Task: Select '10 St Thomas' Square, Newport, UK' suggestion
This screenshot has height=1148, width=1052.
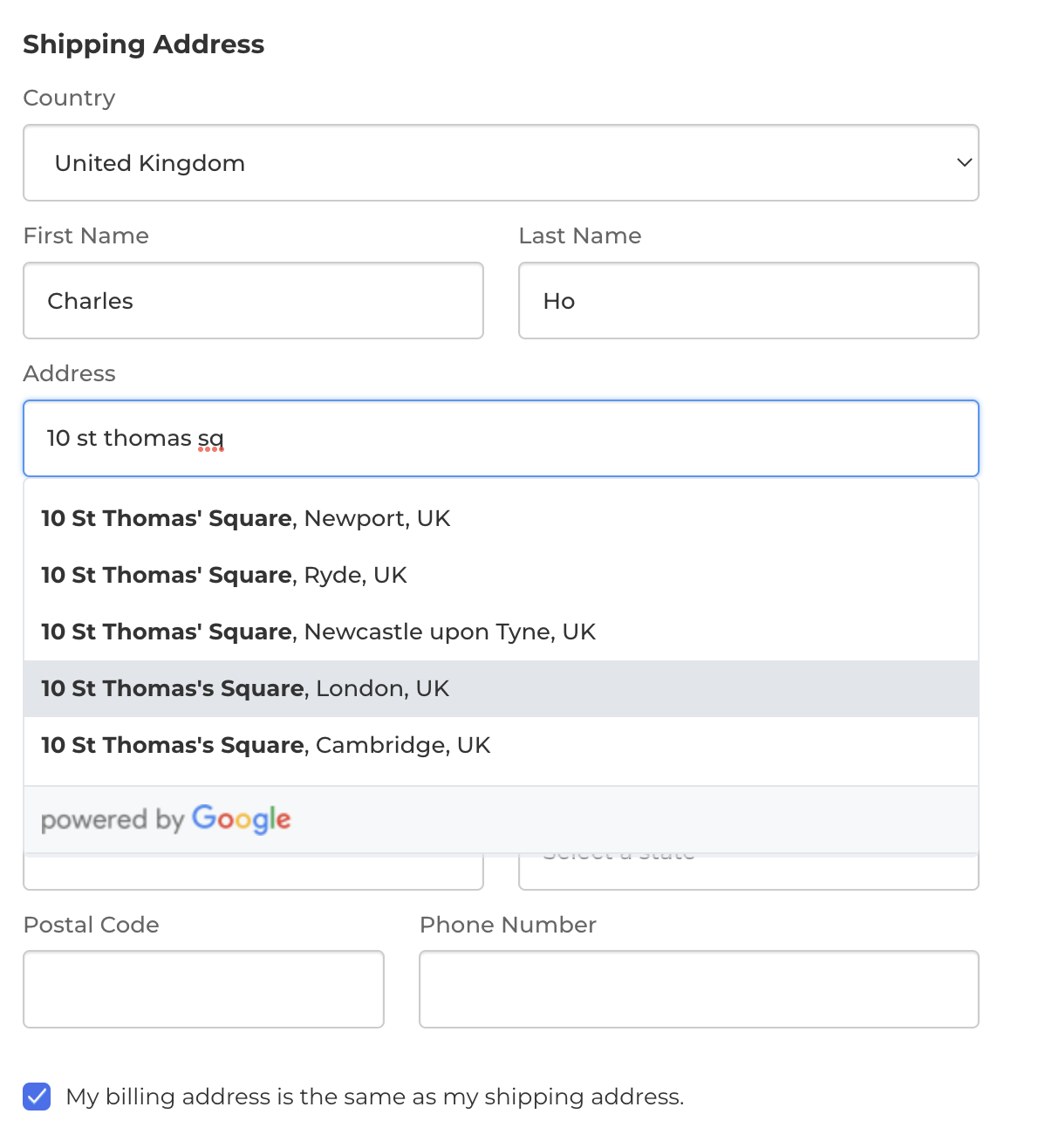Action: point(245,518)
